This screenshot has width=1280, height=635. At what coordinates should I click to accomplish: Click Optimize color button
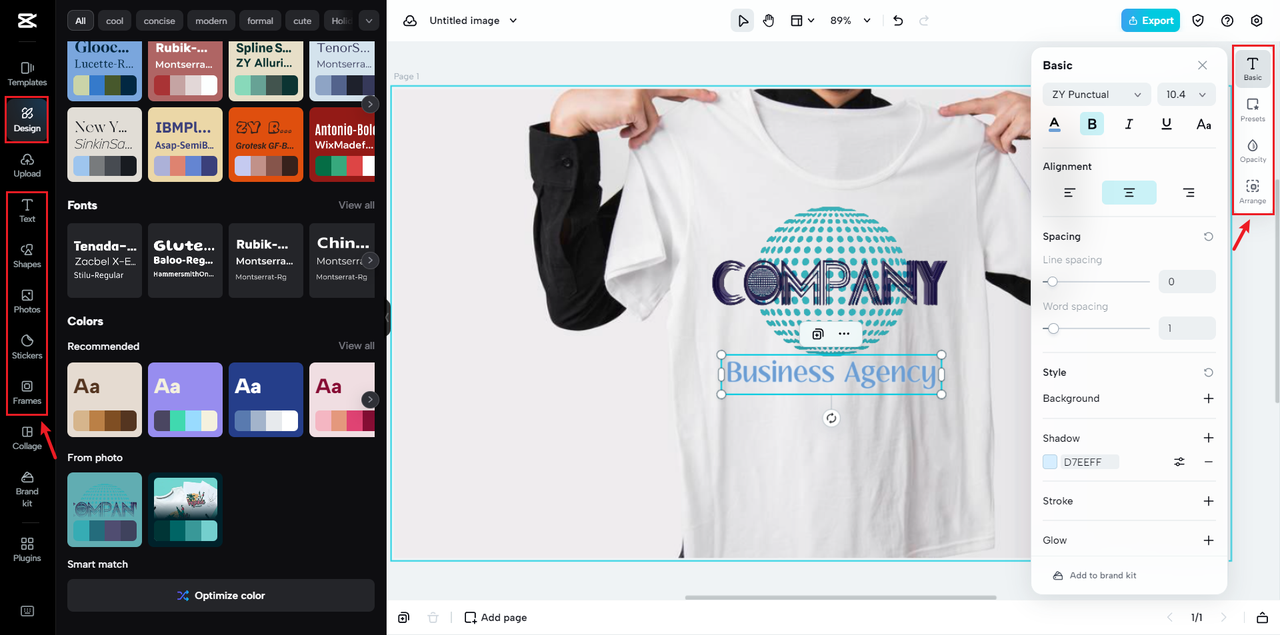221,595
